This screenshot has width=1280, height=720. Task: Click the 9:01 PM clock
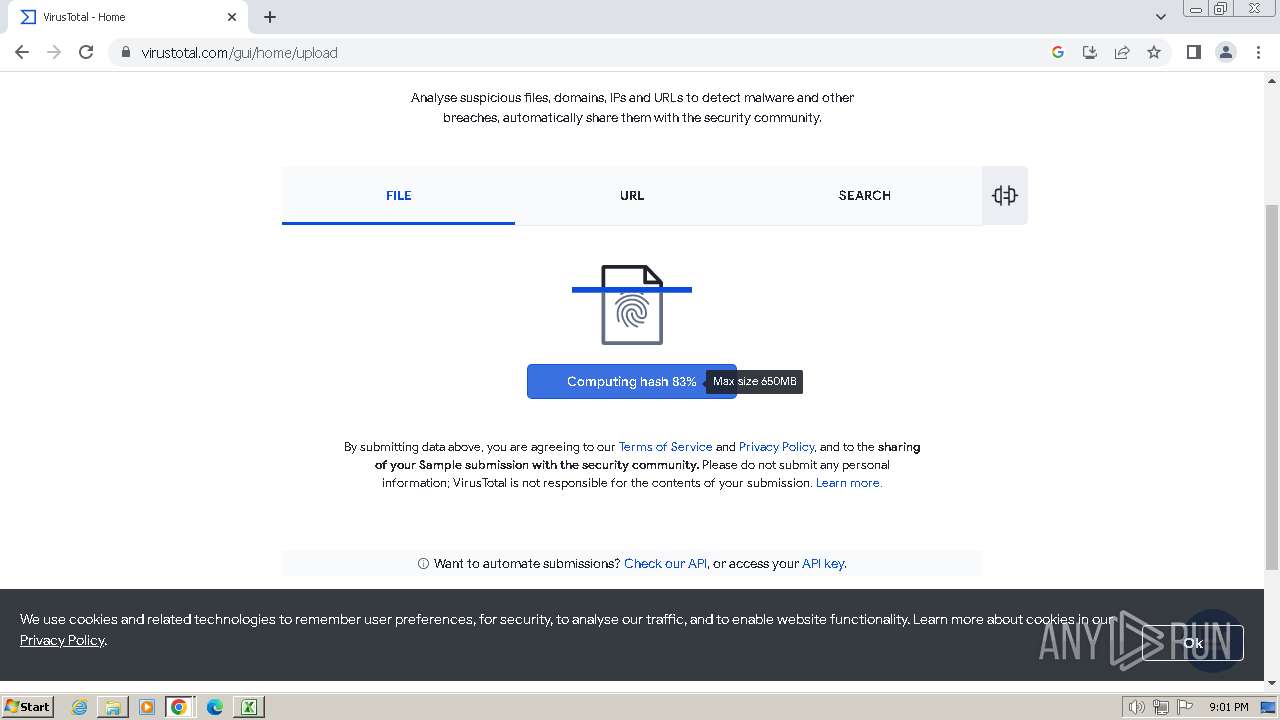click(1229, 707)
